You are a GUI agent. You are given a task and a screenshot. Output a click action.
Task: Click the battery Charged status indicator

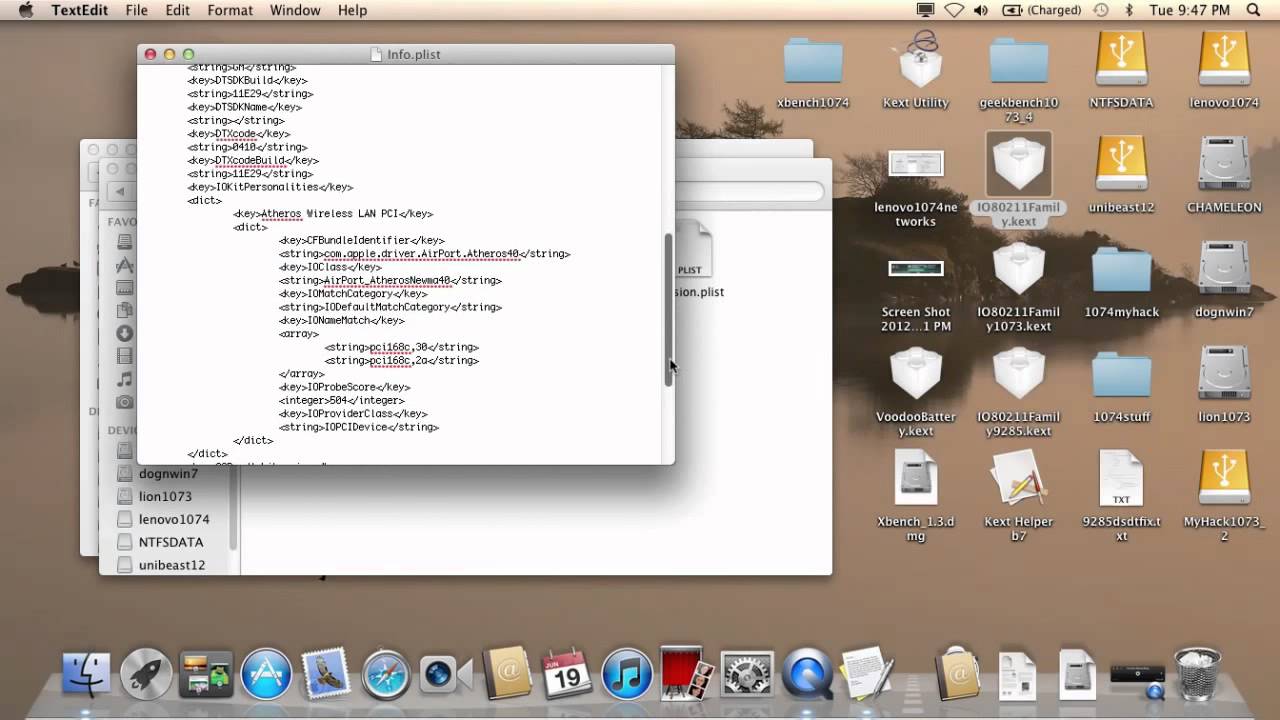click(x=1041, y=10)
